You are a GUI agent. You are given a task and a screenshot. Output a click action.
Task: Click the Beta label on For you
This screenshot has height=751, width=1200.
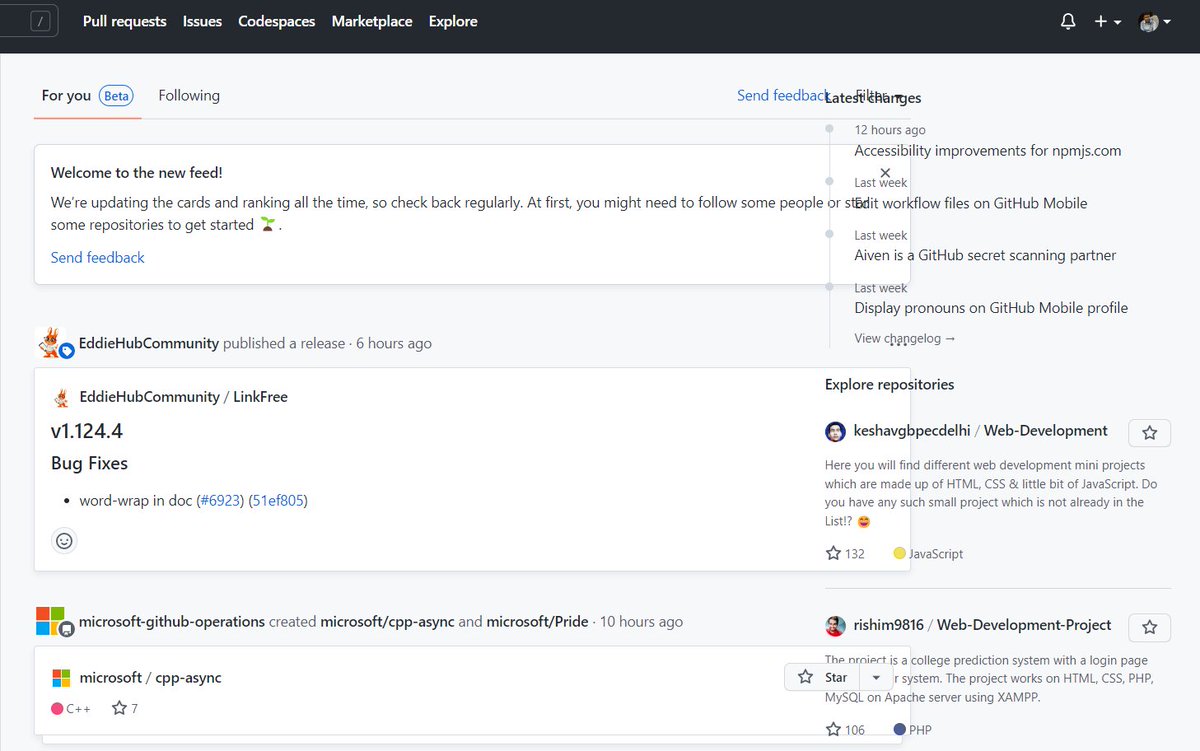point(116,96)
